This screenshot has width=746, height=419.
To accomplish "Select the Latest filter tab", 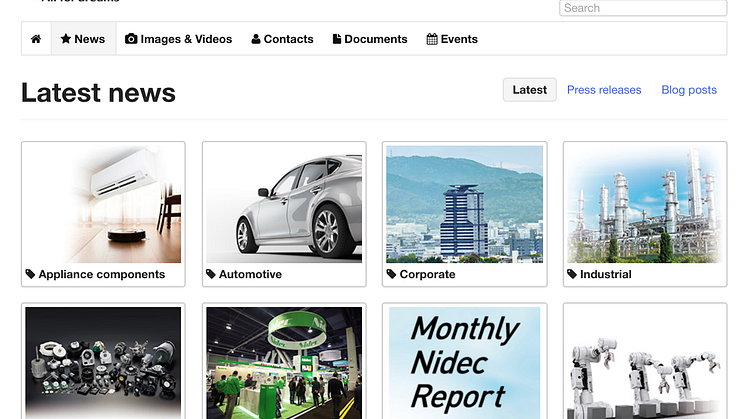I will pos(530,90).
